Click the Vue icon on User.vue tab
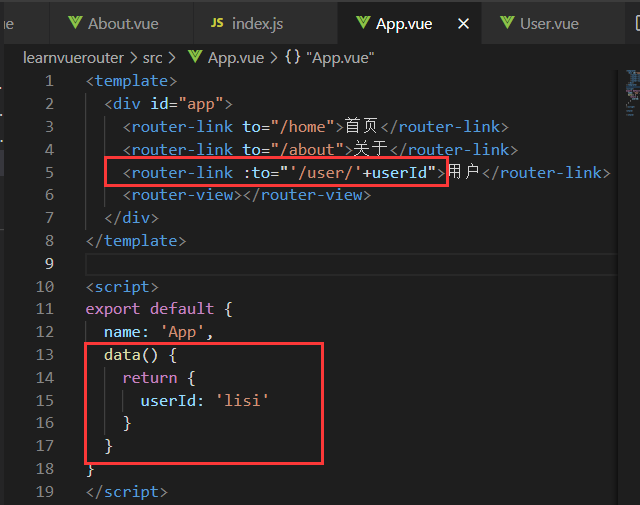The width and height of the screenshot is (640, 505). (507, 22)
